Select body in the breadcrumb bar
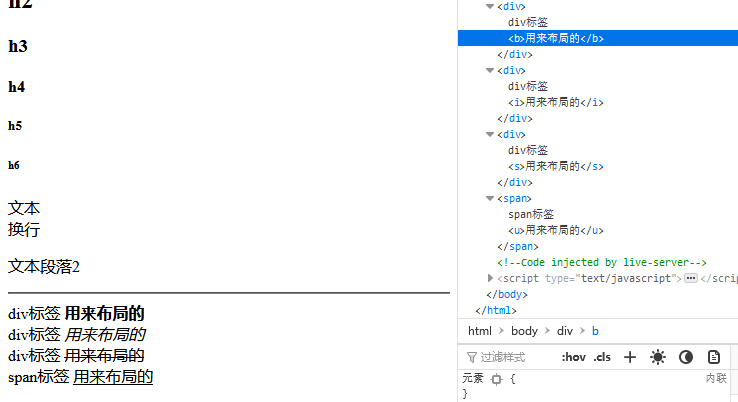The image size is (738, 402). click(x=524, y=331)
